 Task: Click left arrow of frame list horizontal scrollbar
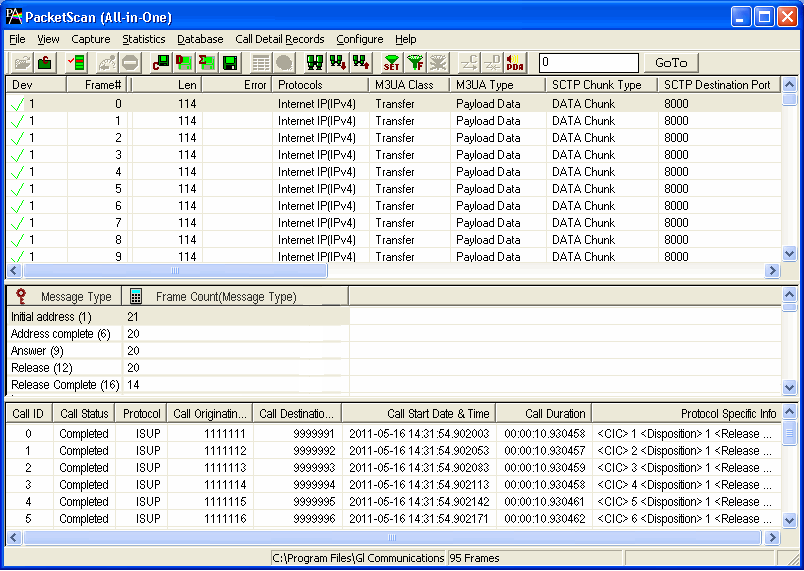point(14,271)
